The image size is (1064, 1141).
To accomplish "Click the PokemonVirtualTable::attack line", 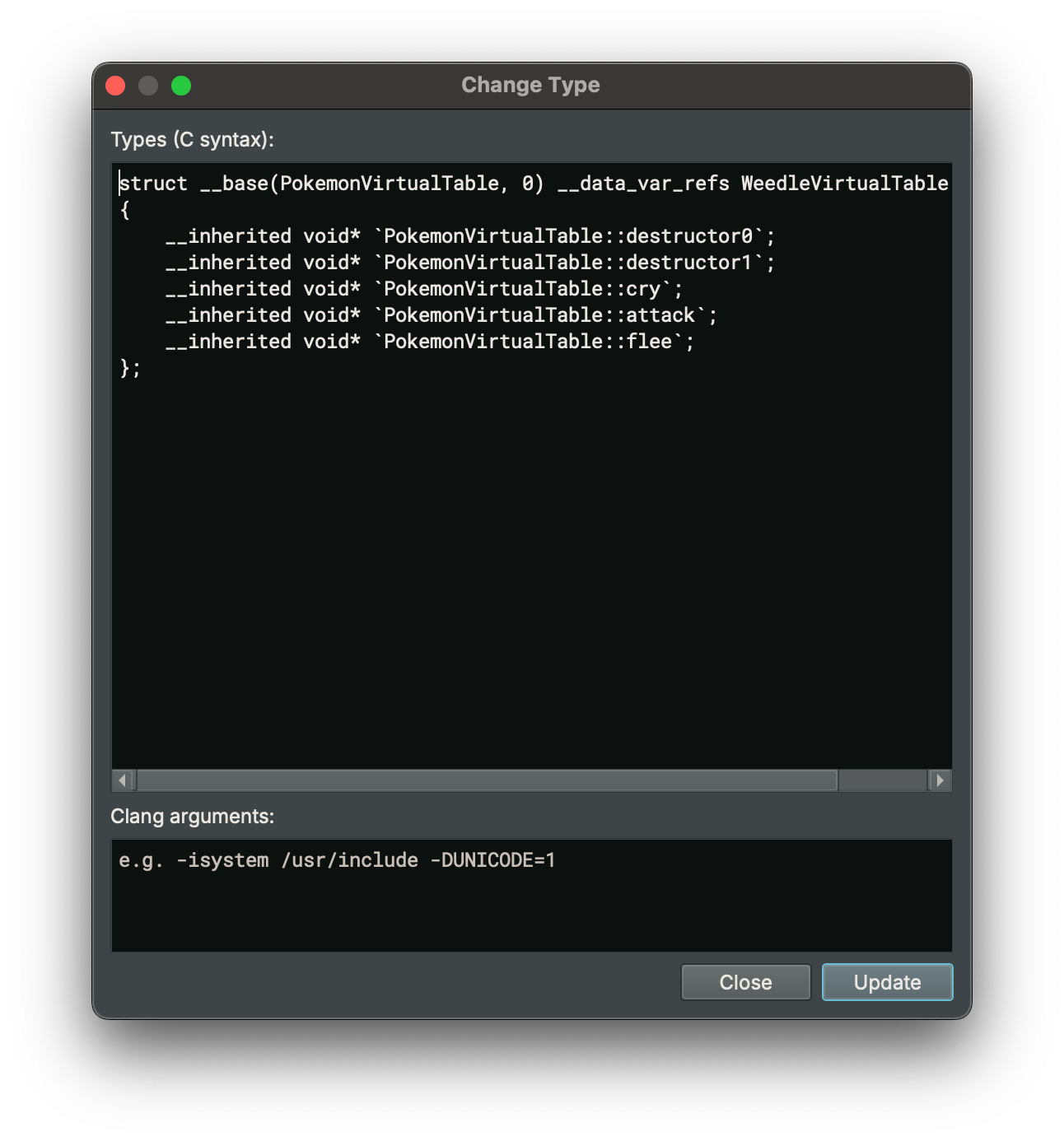I will (441, 315).
